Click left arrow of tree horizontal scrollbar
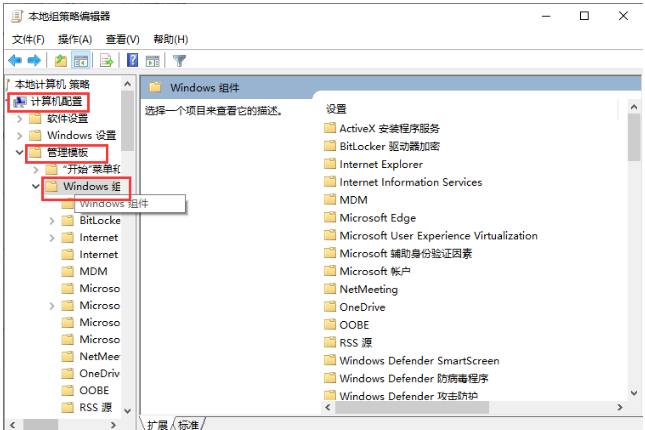Screen dimensions: 645x430 pos(12,424)
